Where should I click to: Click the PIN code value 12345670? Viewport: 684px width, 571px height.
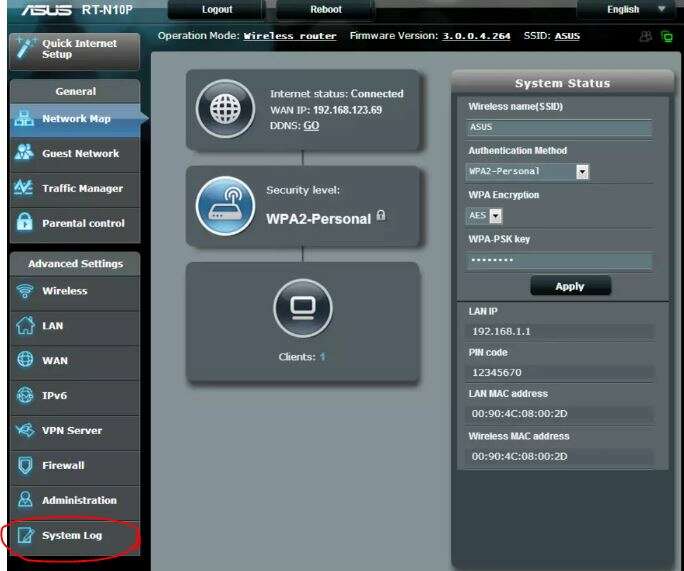[497, 373]
